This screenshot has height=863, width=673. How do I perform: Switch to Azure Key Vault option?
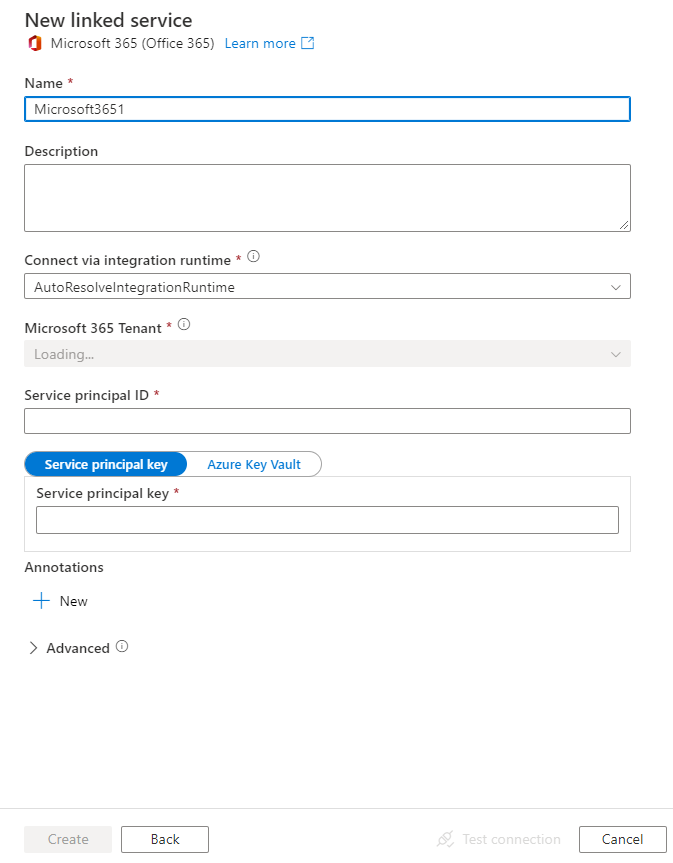(x=254, y=464)
